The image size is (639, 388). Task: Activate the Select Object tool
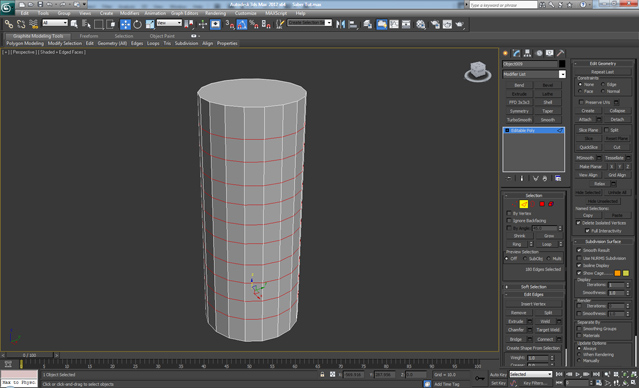pos(74,24)
